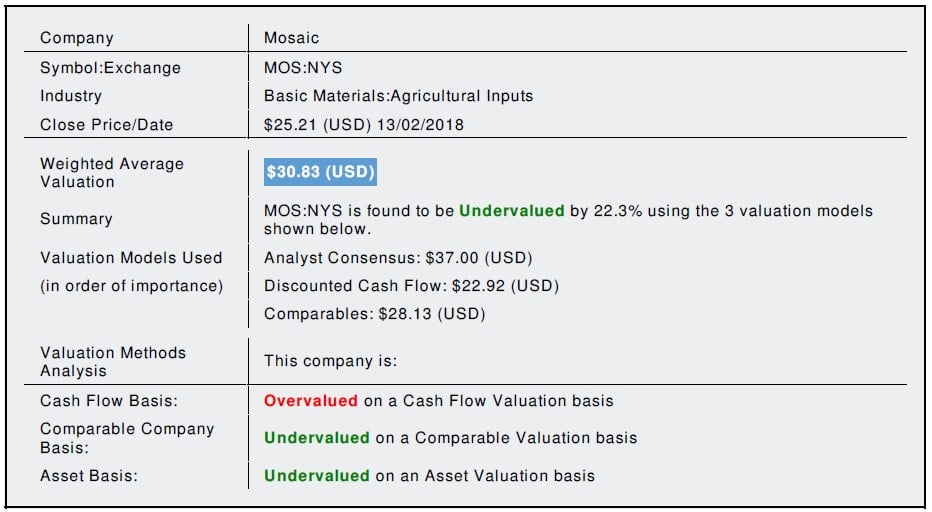This screenshot has width=932, height=512.
Task: Click the highlighted $30.83 (USD) valuation
Action: [320, 172]
